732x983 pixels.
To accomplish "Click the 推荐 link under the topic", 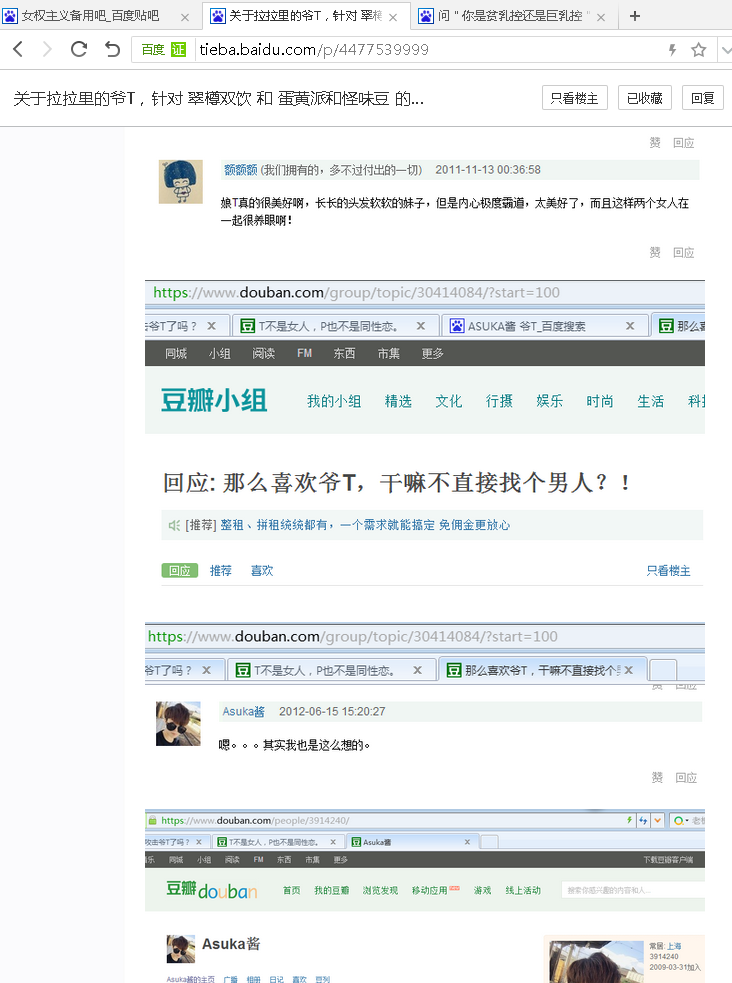I will point(221,570).
